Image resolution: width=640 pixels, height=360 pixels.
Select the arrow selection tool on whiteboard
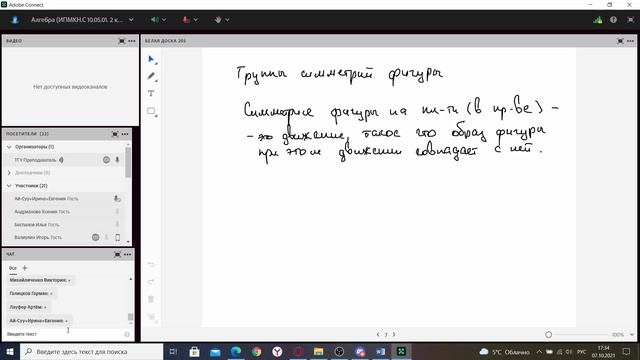click(151, 60)
